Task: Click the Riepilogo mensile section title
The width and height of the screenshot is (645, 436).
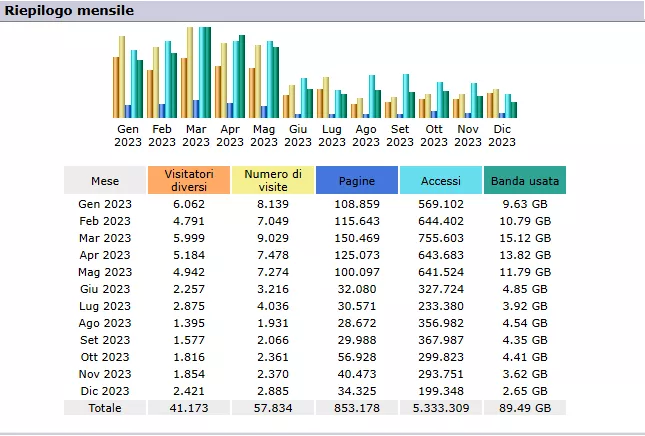Action: pos(70,11)
